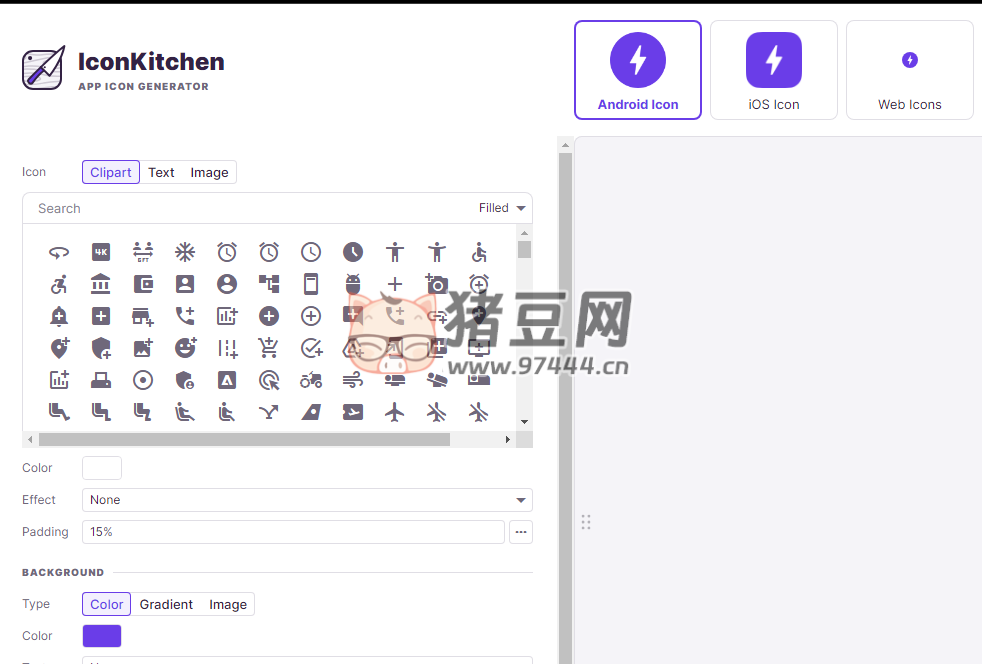Switch icon source to Image
The width and height of the screenshot is (982, 664).
coord(209,172)
